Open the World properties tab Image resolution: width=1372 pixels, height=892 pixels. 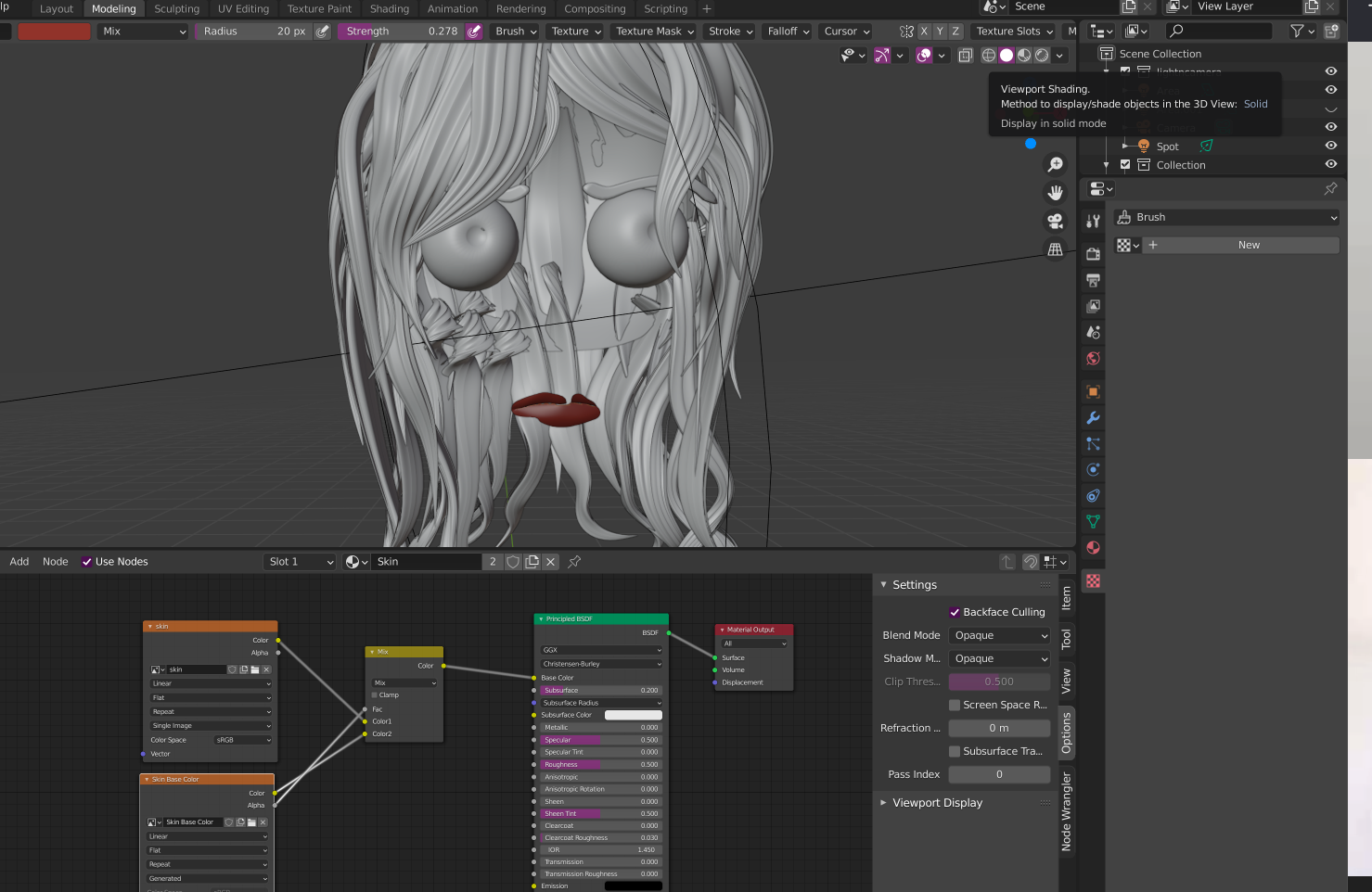click(1093, 359)
